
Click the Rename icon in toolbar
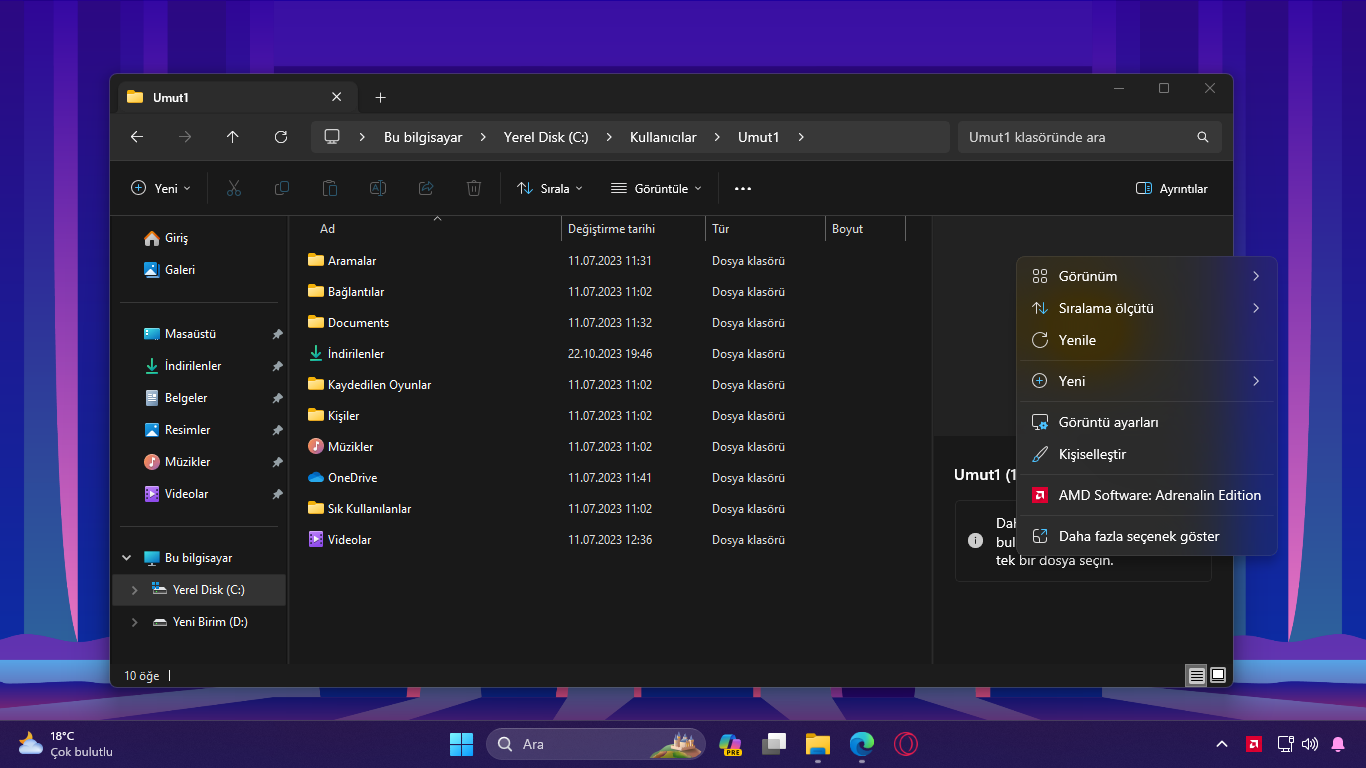[x=378, y=188]
